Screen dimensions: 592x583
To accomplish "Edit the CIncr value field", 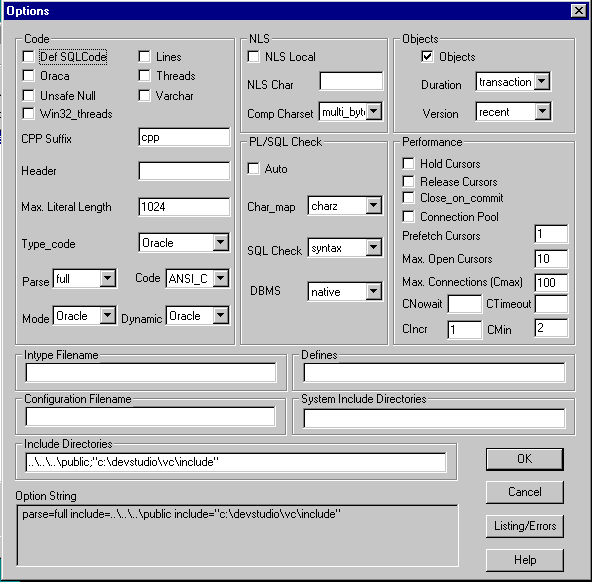I will point(465,330).
